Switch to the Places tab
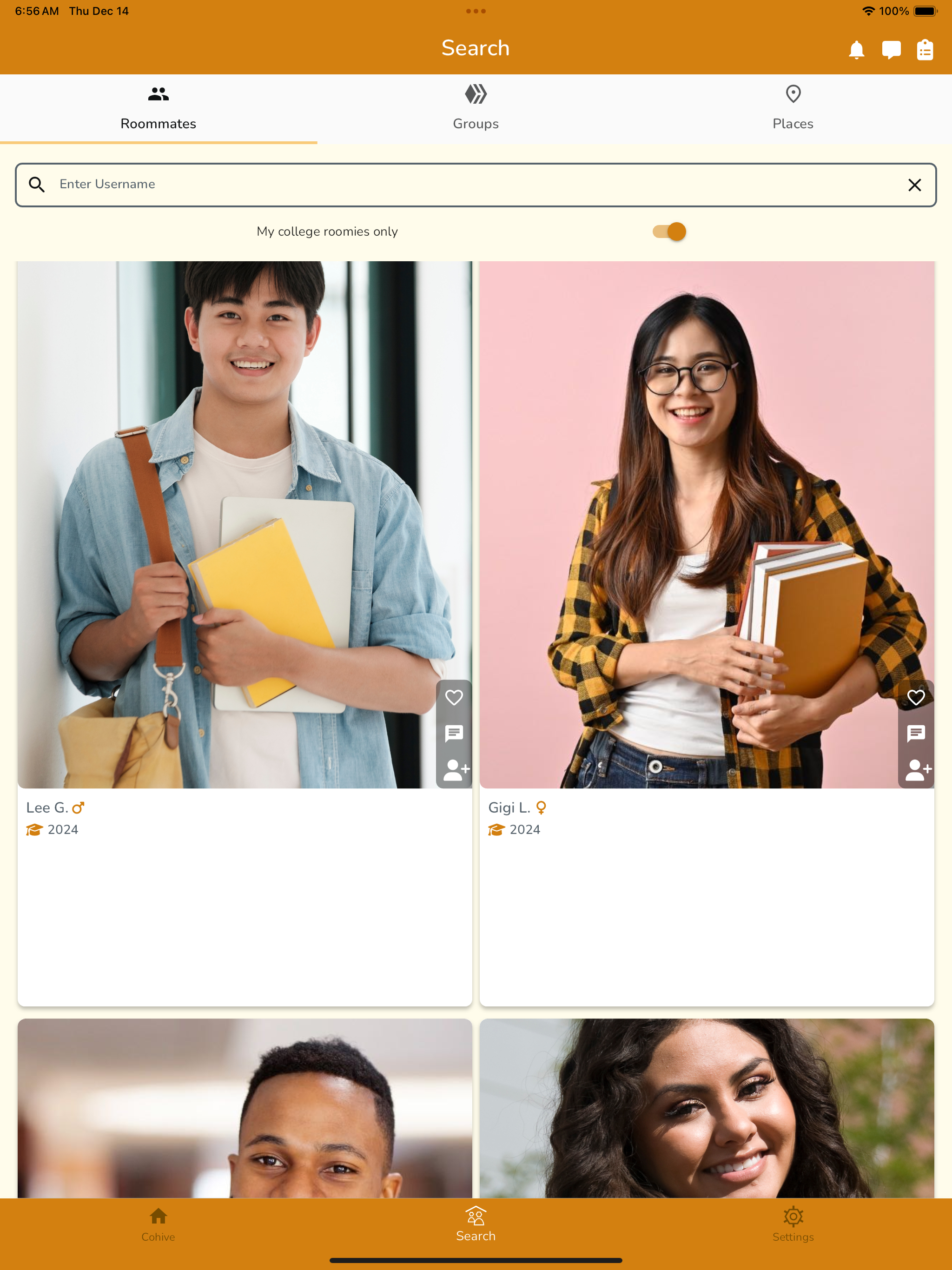The image size is (952, 1270). 793,108
